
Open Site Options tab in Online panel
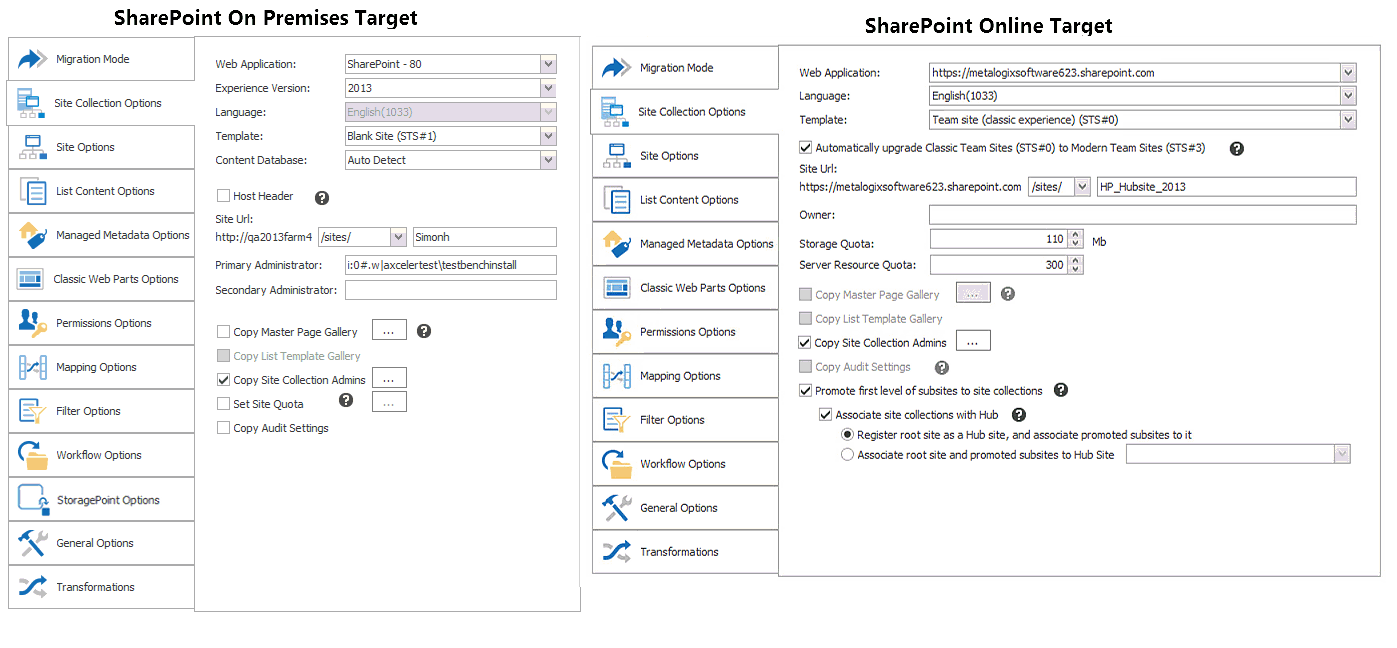pos(685,156)
